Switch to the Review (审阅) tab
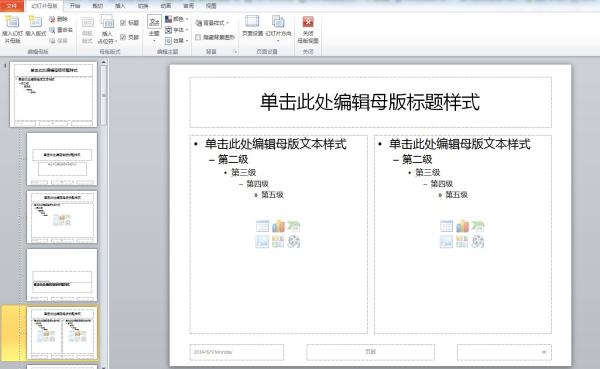The image size is (600, 369). tap(188, 6)
